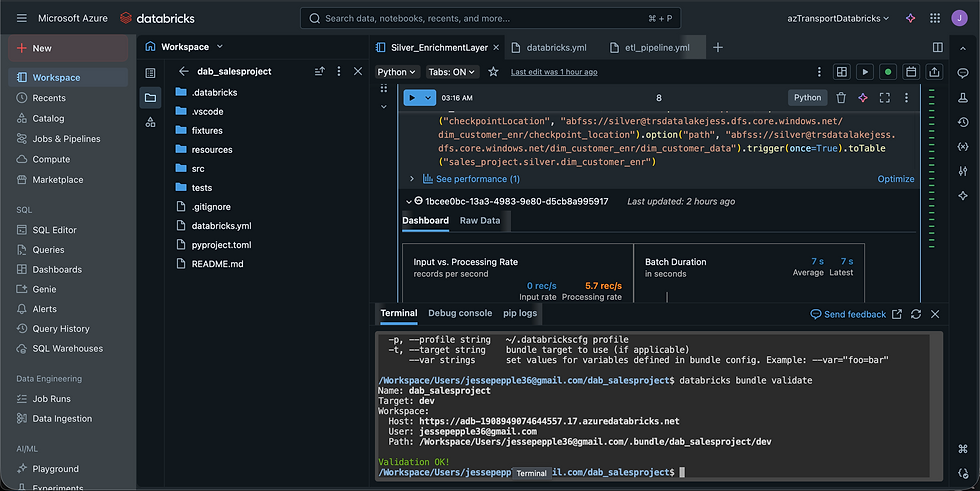This screenshot has width=980, height=491.
Task: Open the apps grid launcher
Action: [935, 18]
